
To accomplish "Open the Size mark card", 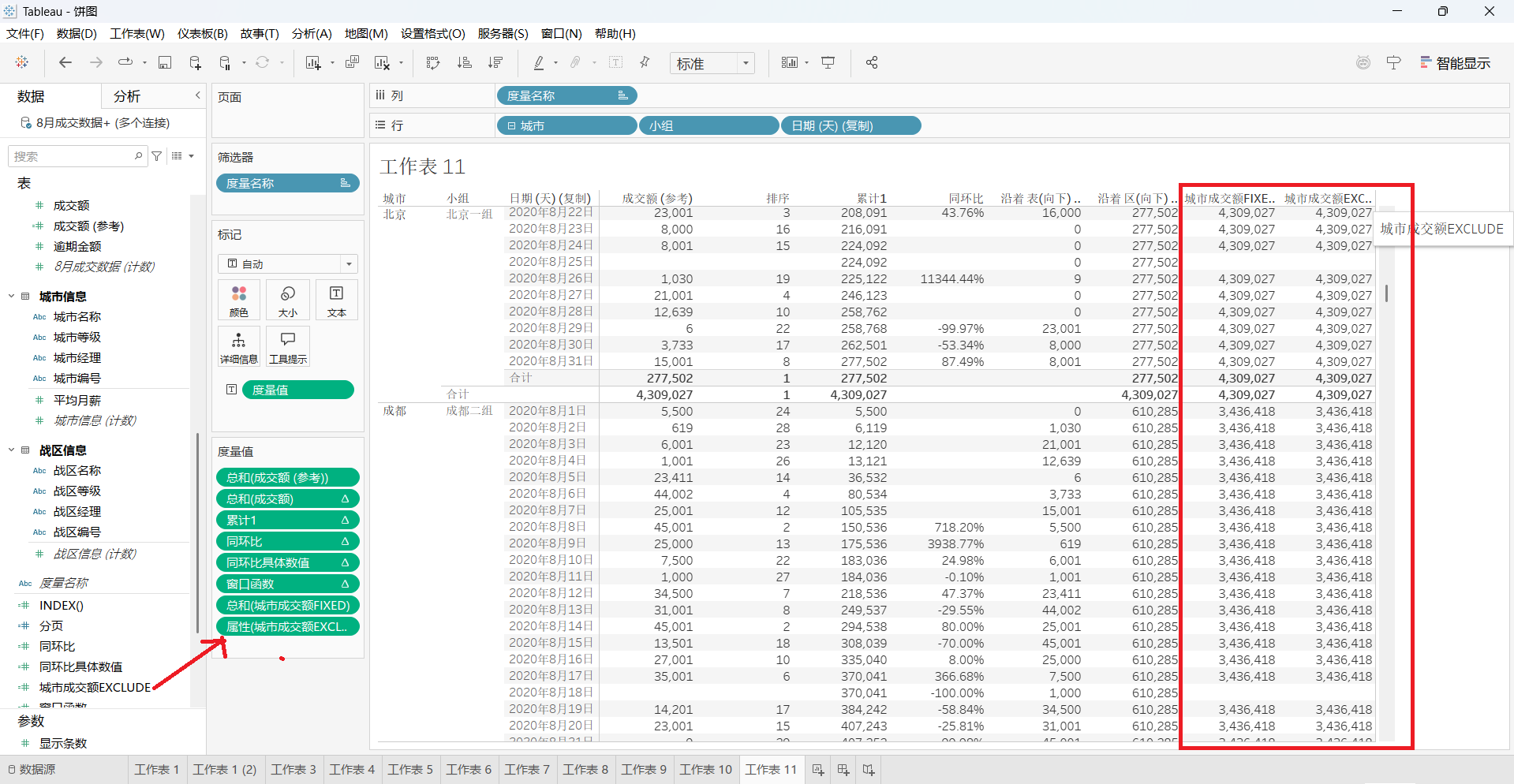I will click(288, 301).
